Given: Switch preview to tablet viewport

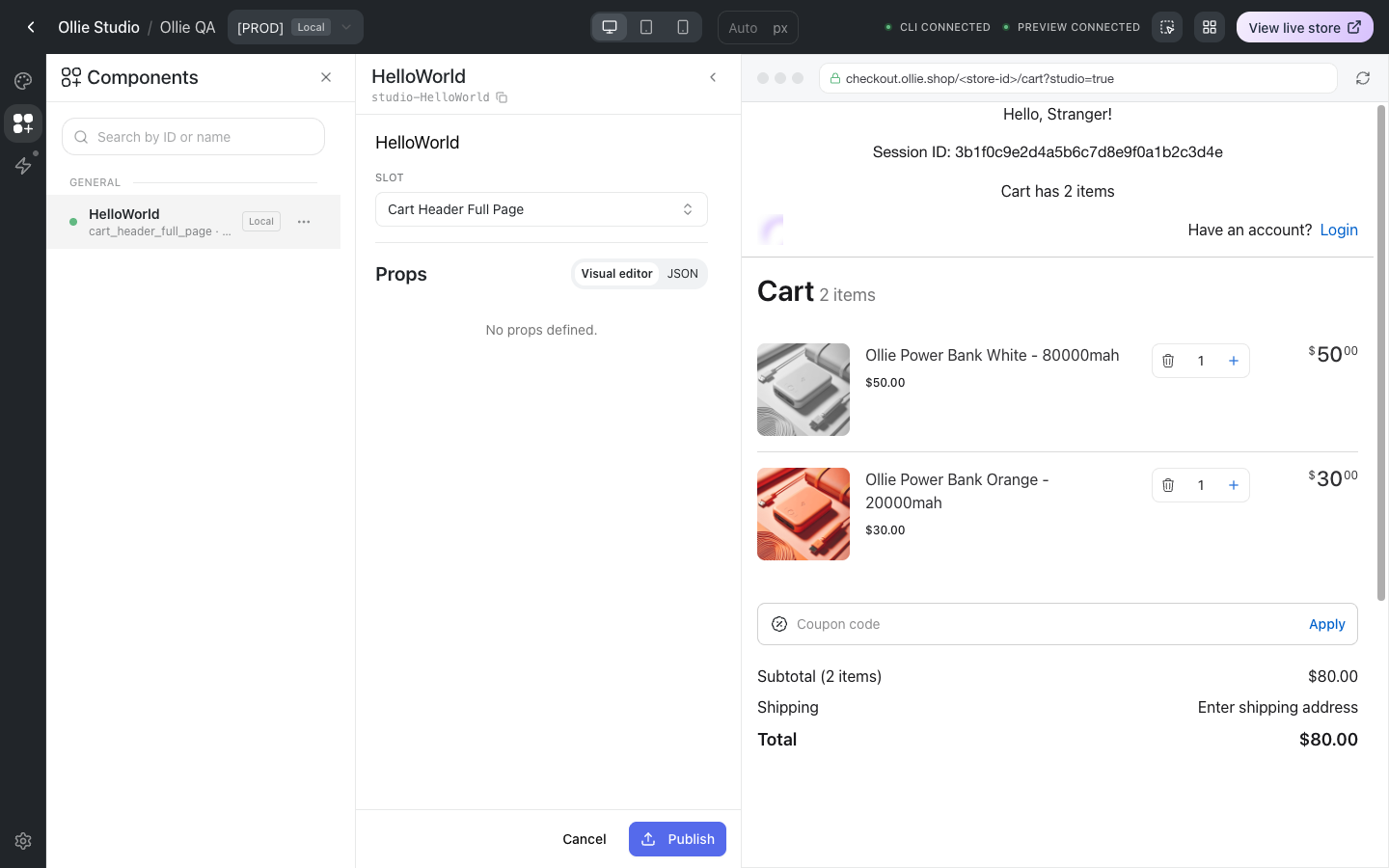Looking at the screenshot, I should click(x=646, y=27).
